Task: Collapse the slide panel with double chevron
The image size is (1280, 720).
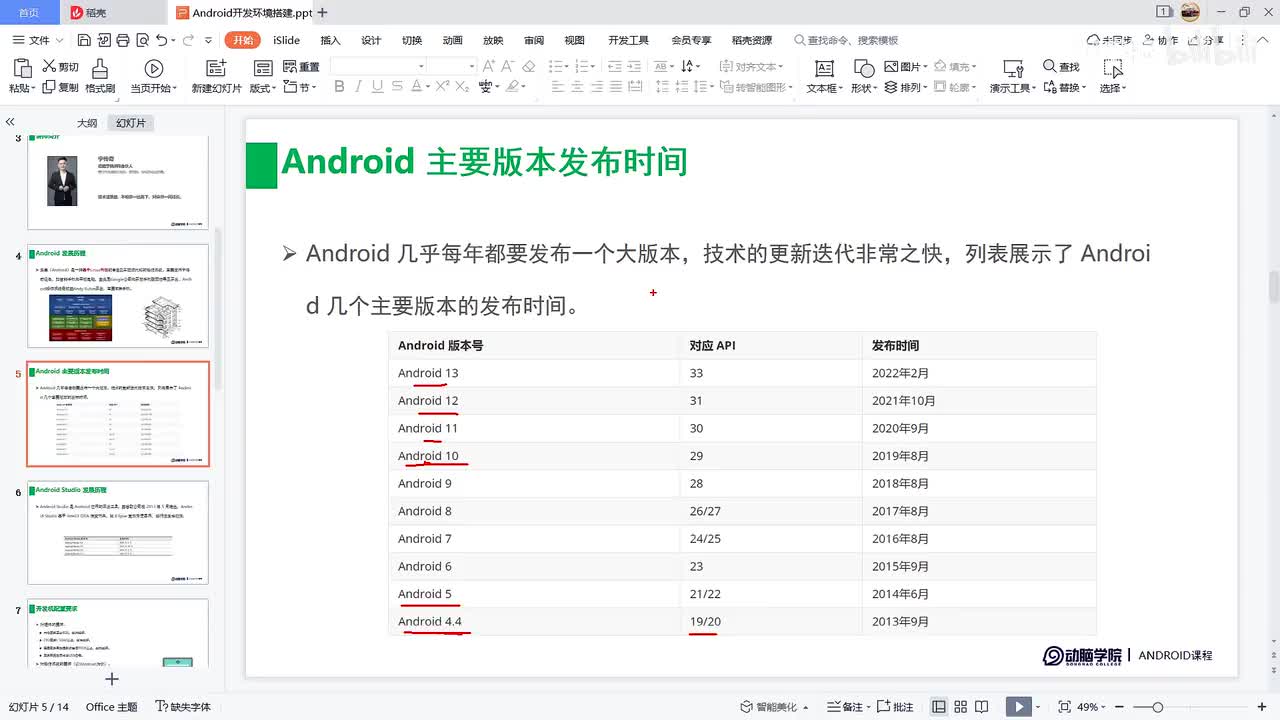Action: click(10, 122)
